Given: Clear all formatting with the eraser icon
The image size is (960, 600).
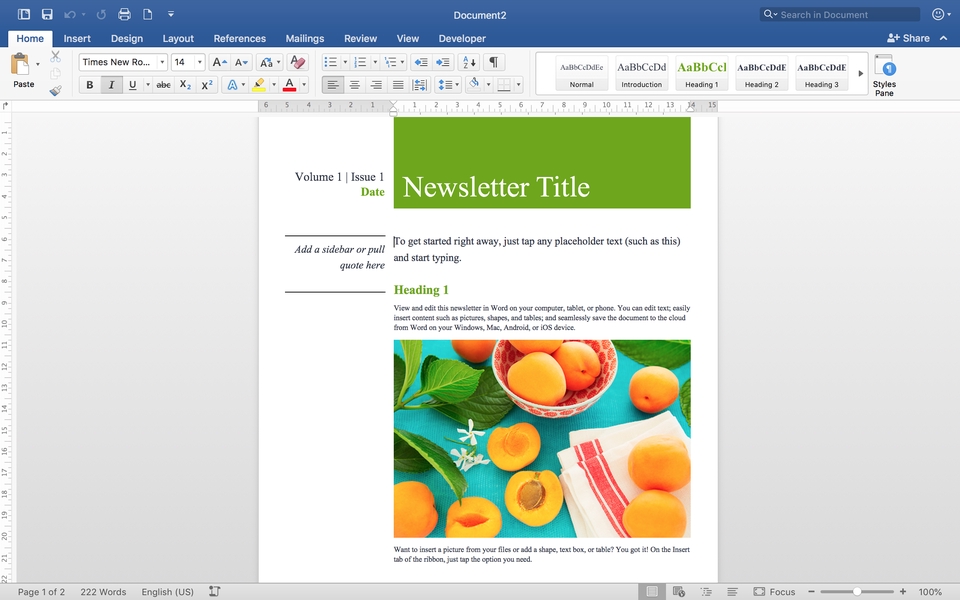Looking at the screenshot, I should (298, 62).
